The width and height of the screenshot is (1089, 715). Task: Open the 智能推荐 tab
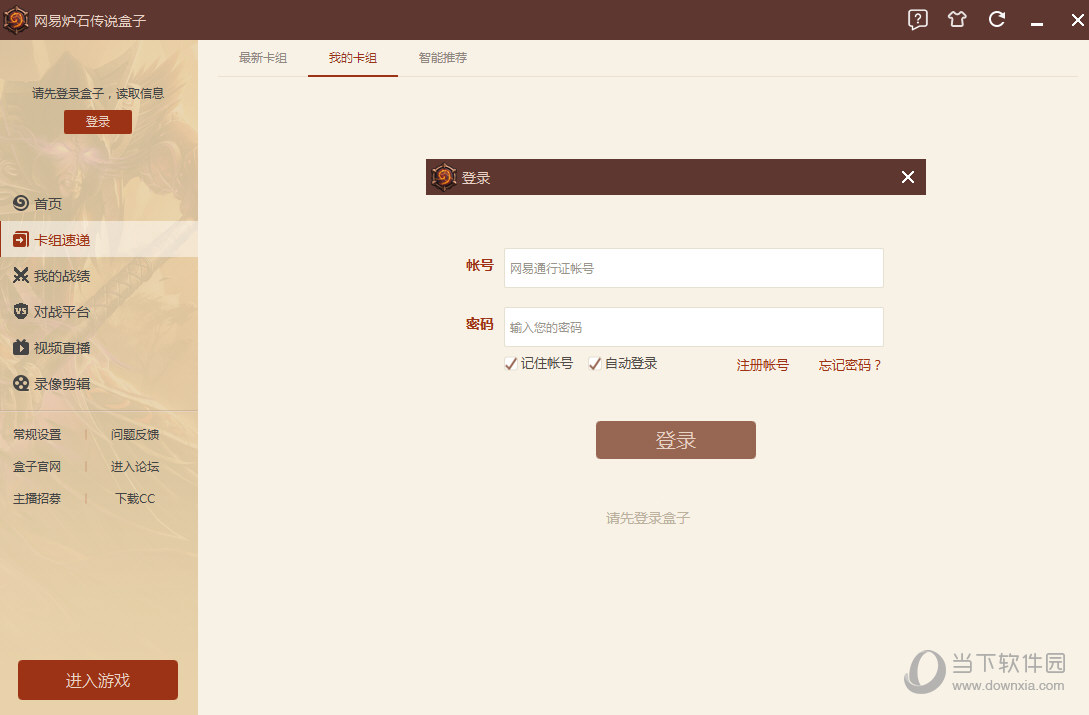pyautogui.click(x=442, y=58)
